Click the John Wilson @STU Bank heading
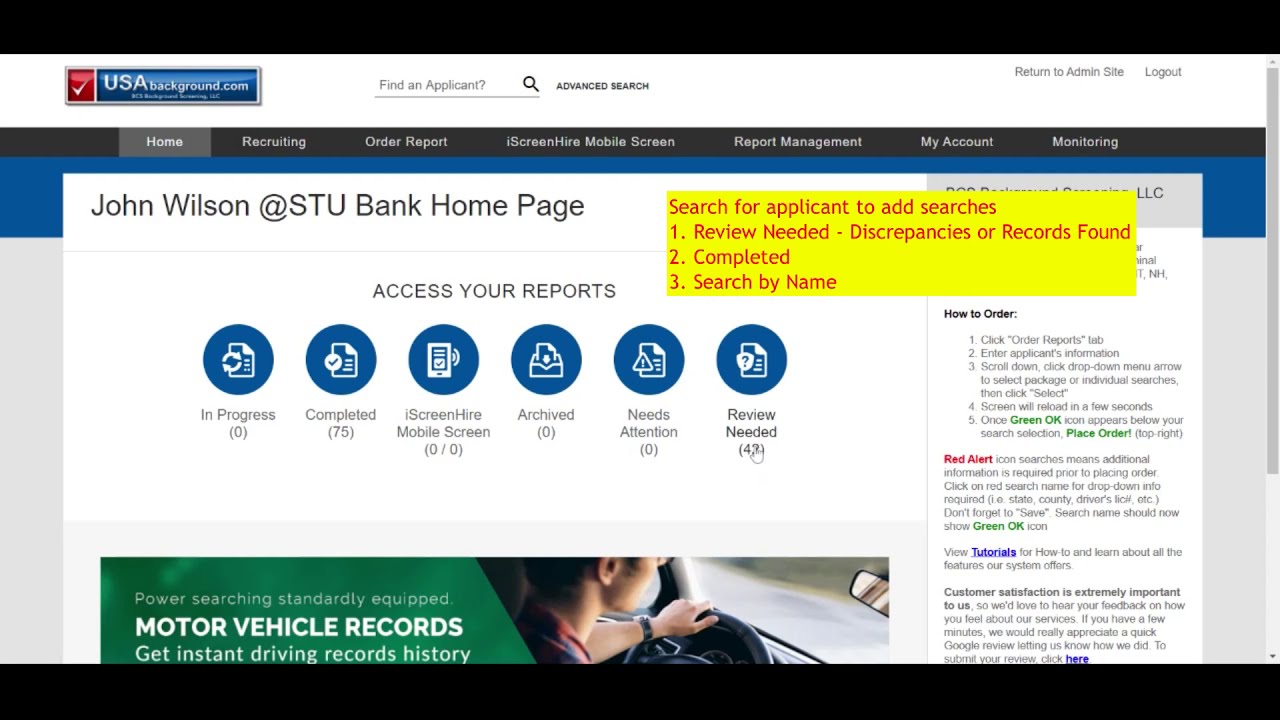 tap(338, 206)
